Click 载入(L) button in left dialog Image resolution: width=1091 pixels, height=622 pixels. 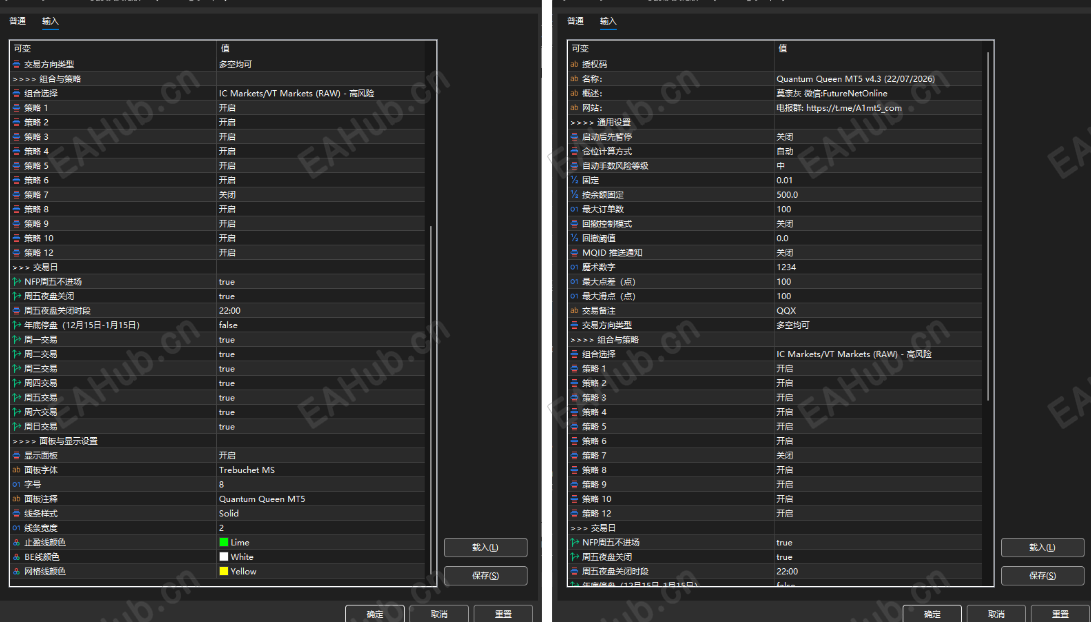click(x=486, y=548)
